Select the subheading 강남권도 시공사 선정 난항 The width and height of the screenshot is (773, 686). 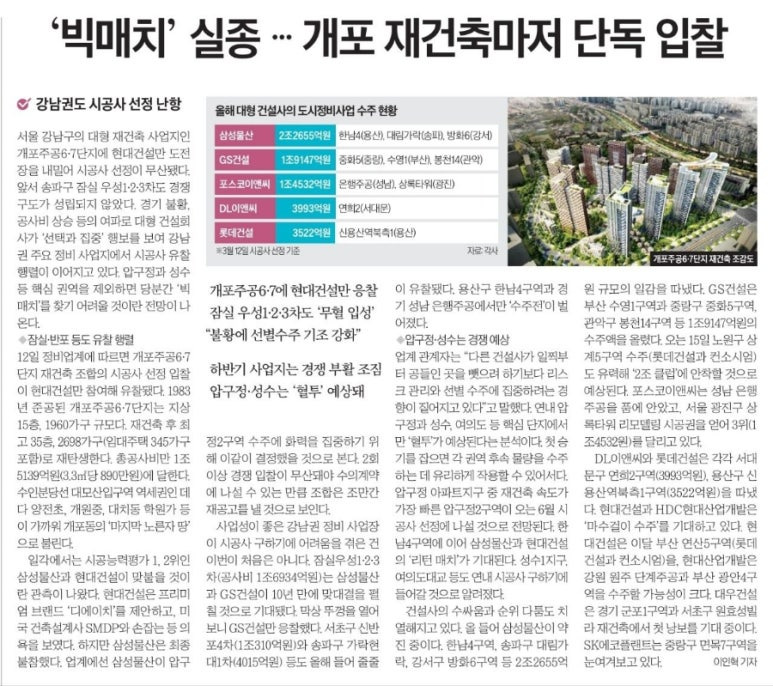pyautogui.click(x=108, y=104)
